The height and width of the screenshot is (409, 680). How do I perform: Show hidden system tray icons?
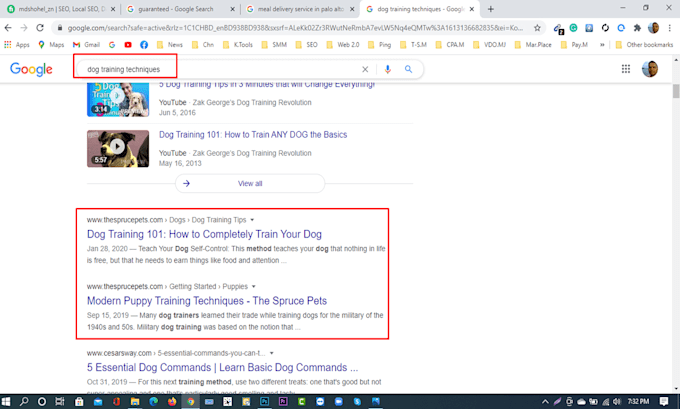coord(546,402)
